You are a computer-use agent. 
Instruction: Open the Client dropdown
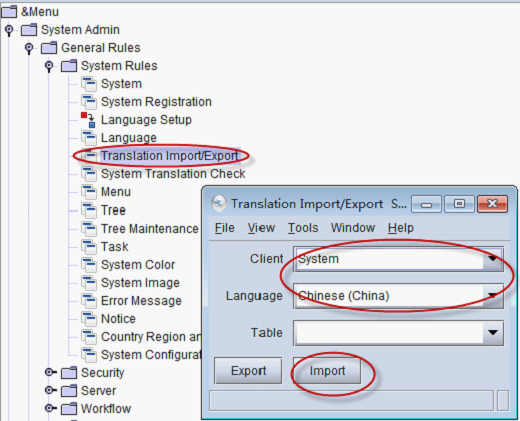(x=493, y=259)
